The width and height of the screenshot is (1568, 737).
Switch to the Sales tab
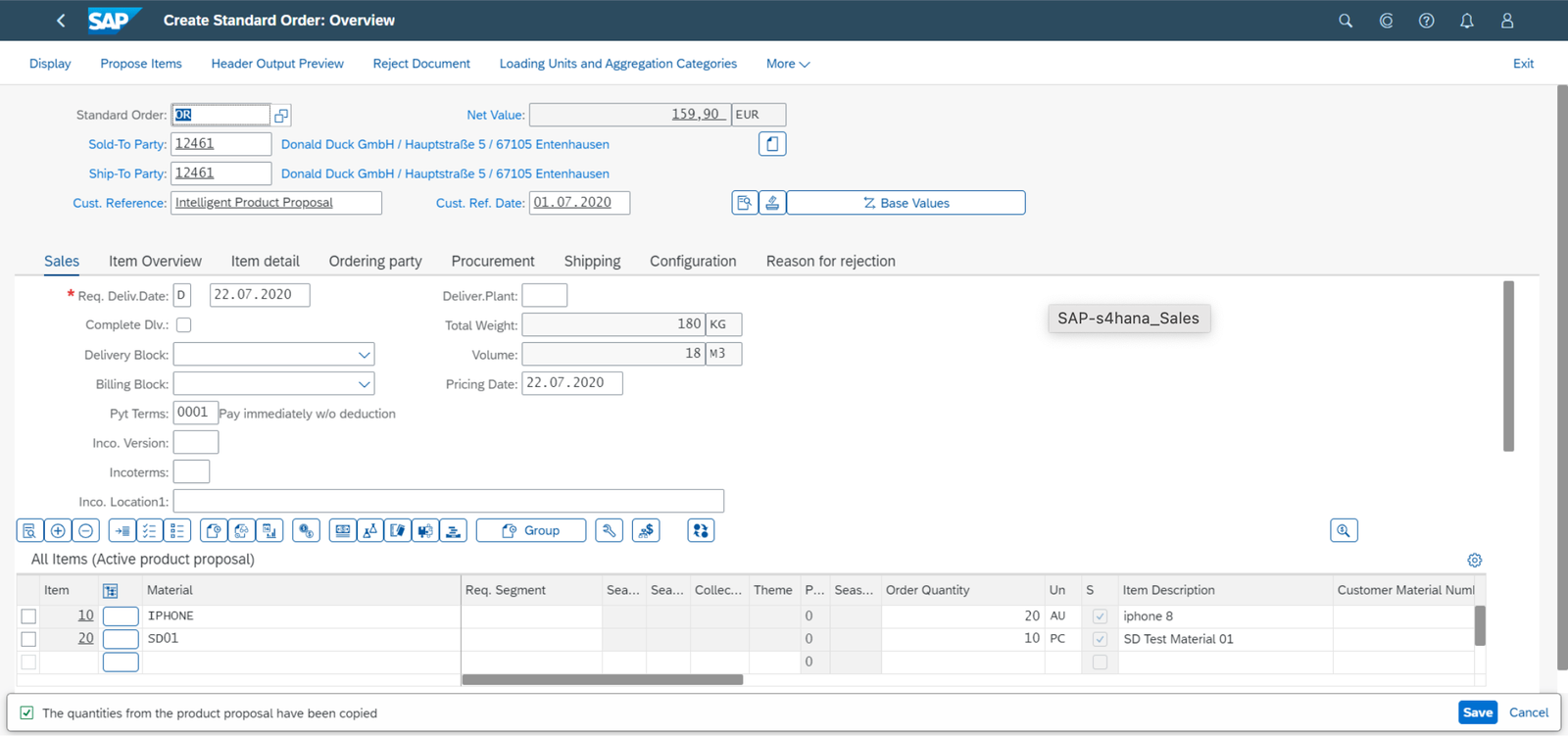tap(62, 262)
